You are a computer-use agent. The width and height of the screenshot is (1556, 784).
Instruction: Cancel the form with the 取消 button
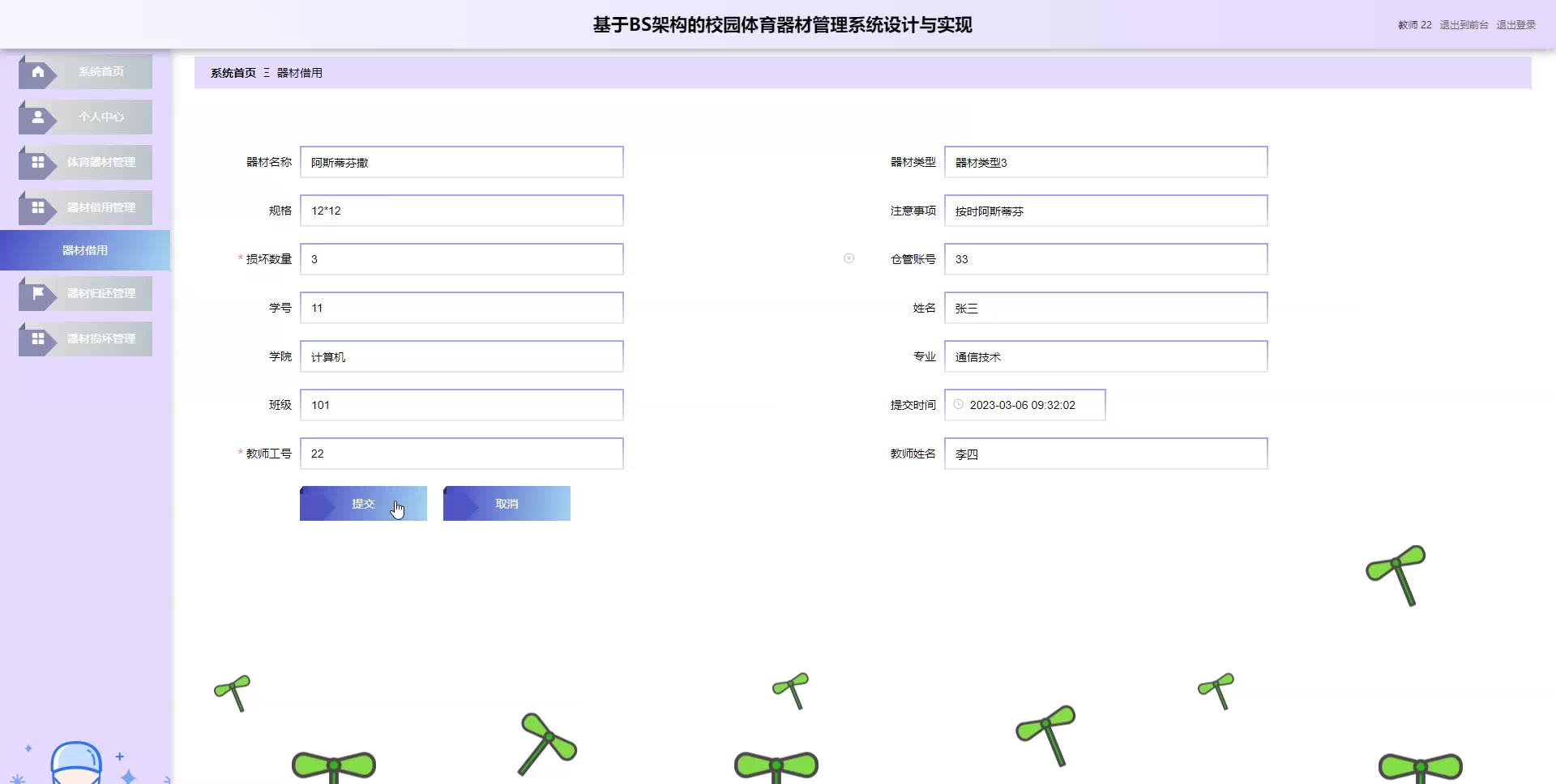(x=507, y=504)
